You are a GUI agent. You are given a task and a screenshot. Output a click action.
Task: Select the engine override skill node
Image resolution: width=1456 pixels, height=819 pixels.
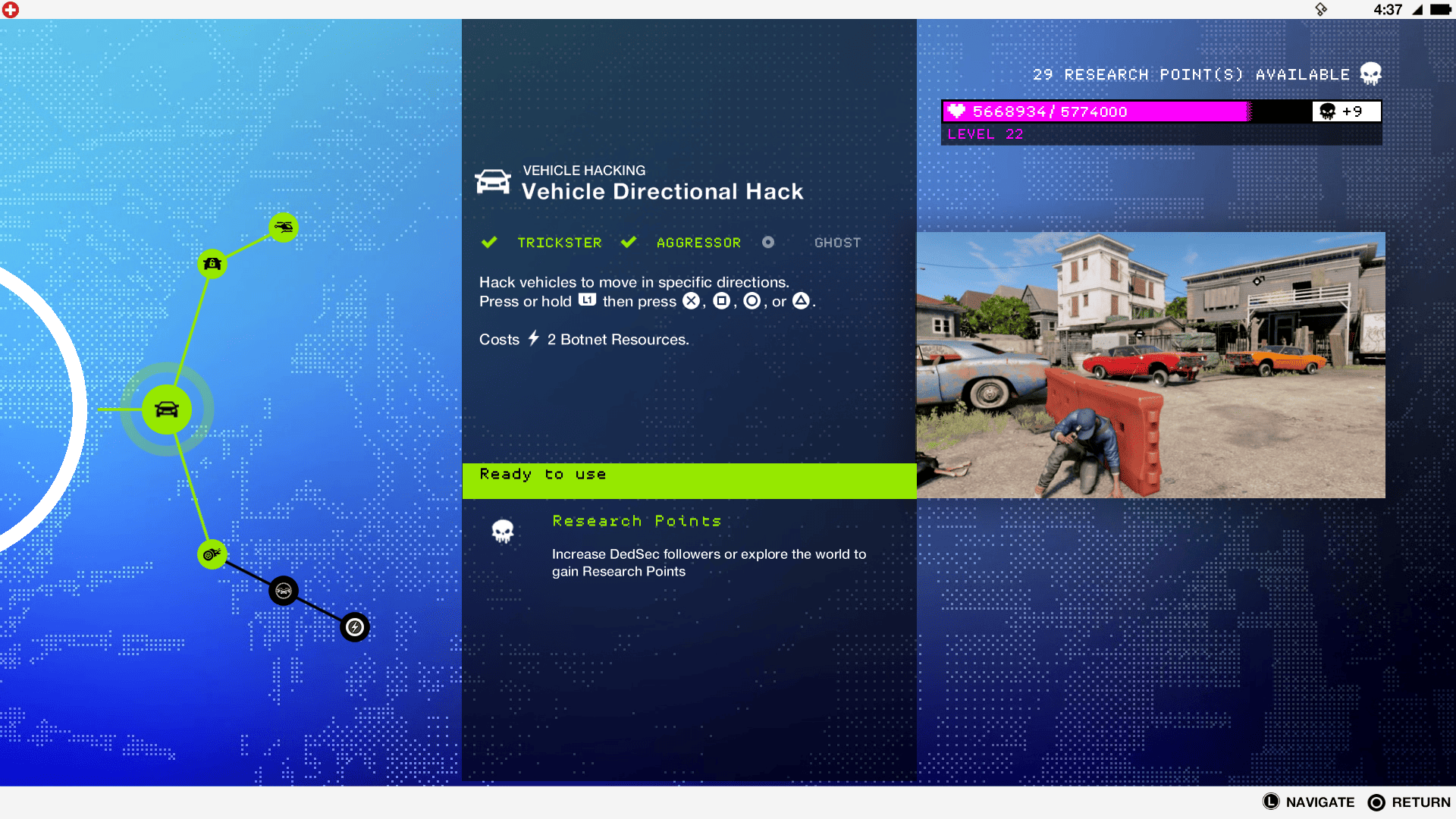tap(212, 554)
